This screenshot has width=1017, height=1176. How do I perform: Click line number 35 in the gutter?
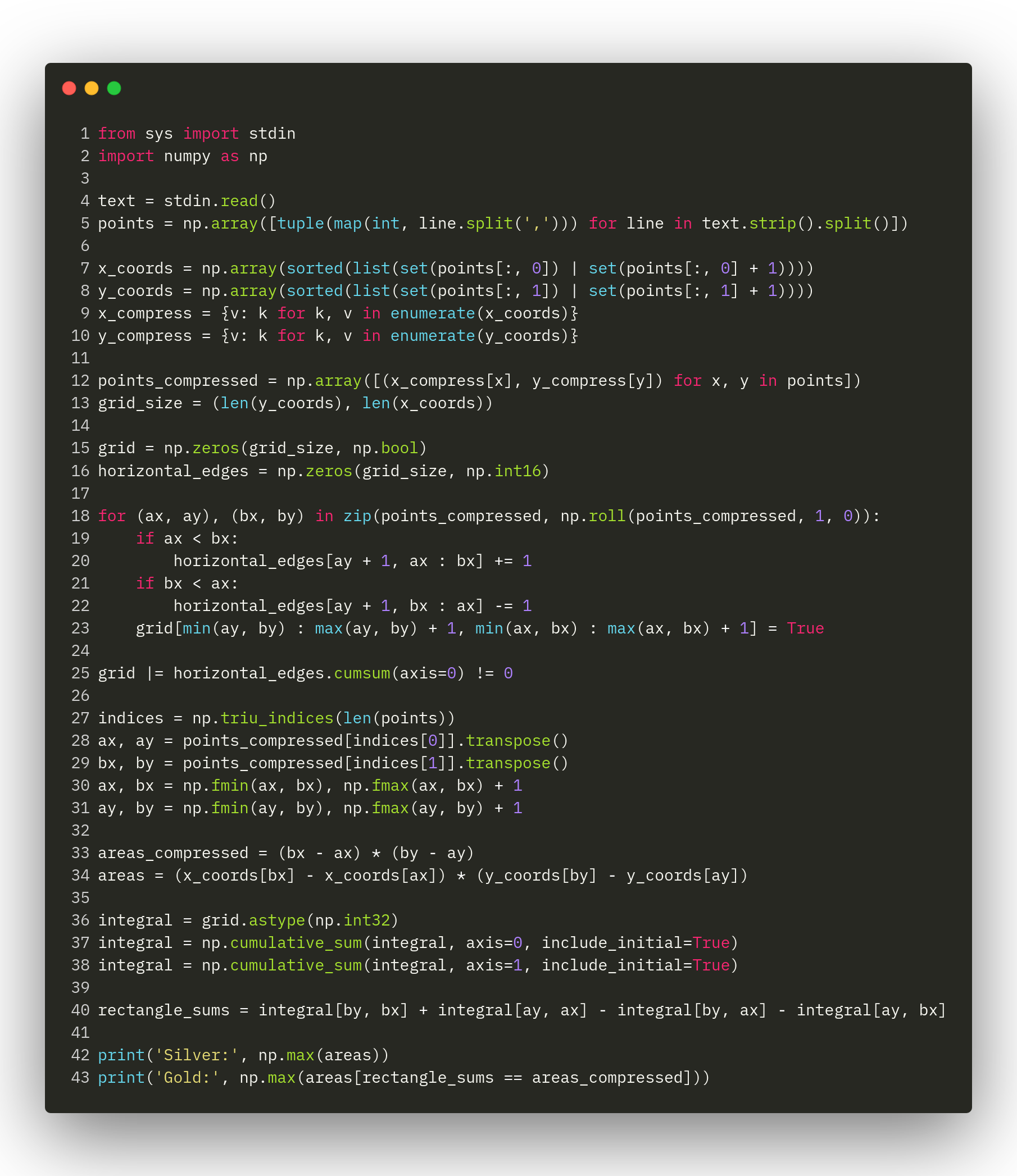tap(81, 898)
